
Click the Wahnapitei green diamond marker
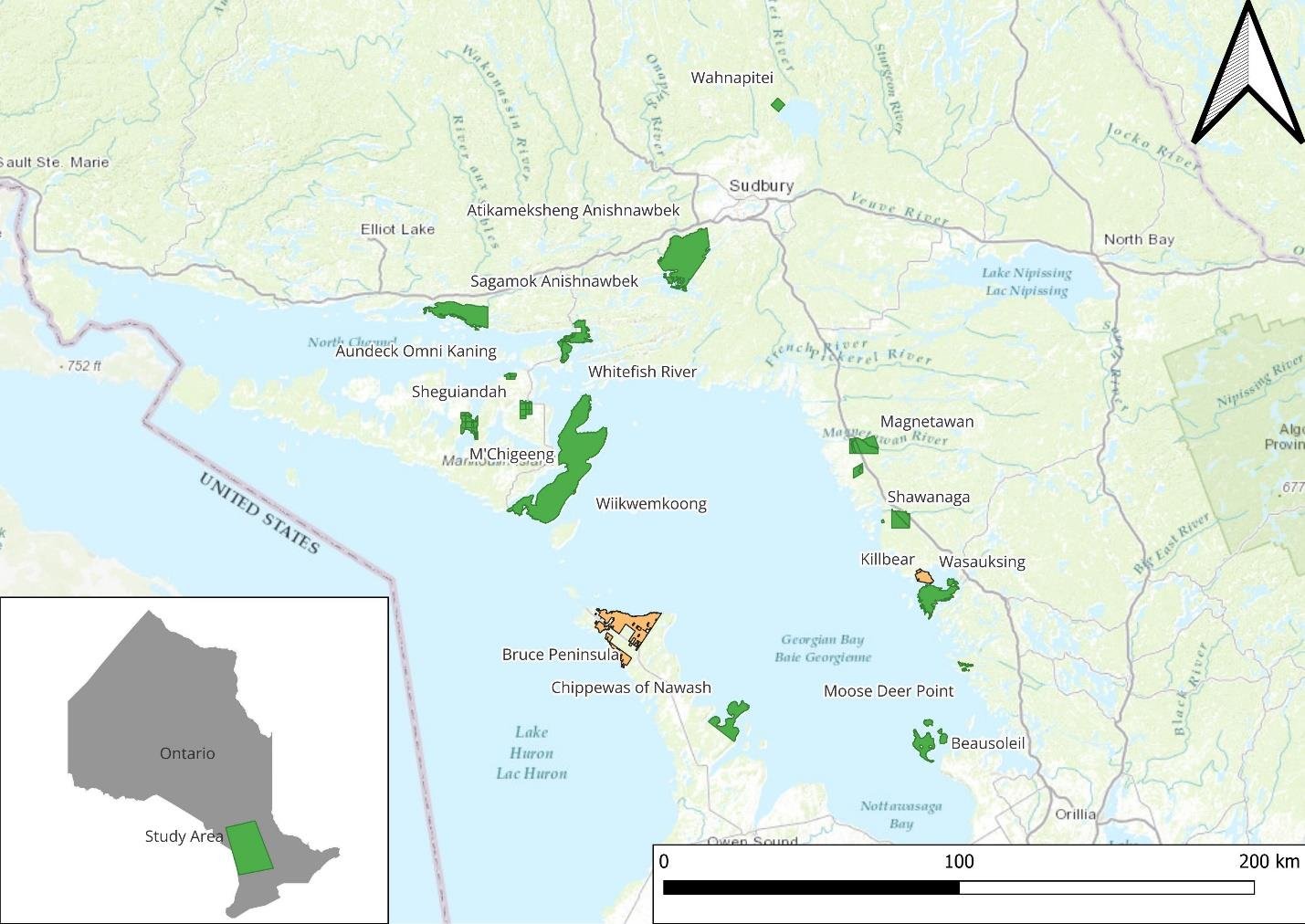coord(777,105)
